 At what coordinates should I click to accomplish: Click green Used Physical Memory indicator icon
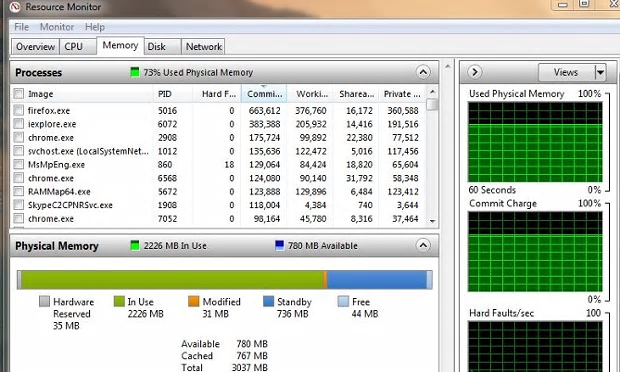pos(135,72)
